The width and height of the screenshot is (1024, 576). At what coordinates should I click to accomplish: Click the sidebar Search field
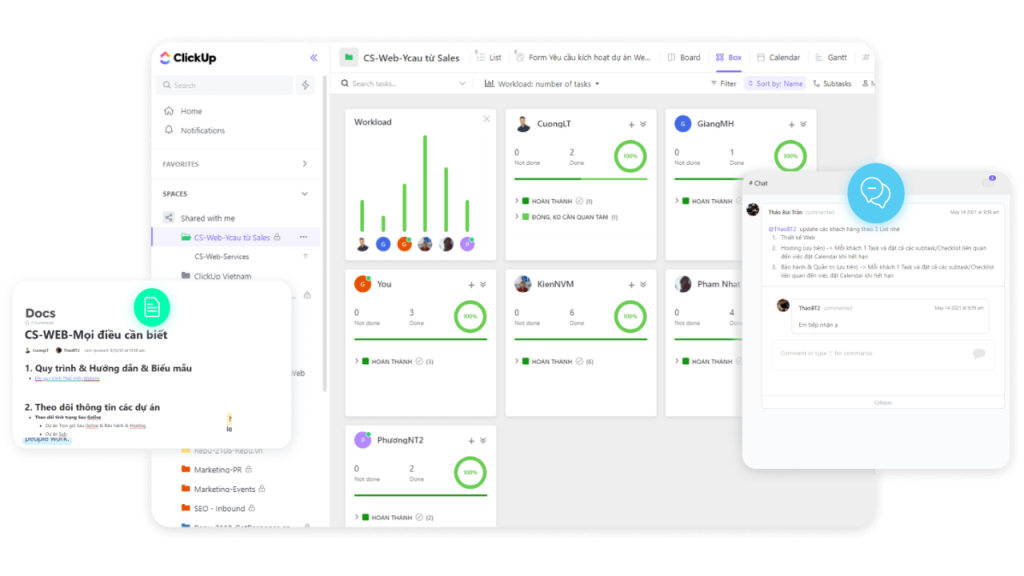click(225, 85)
